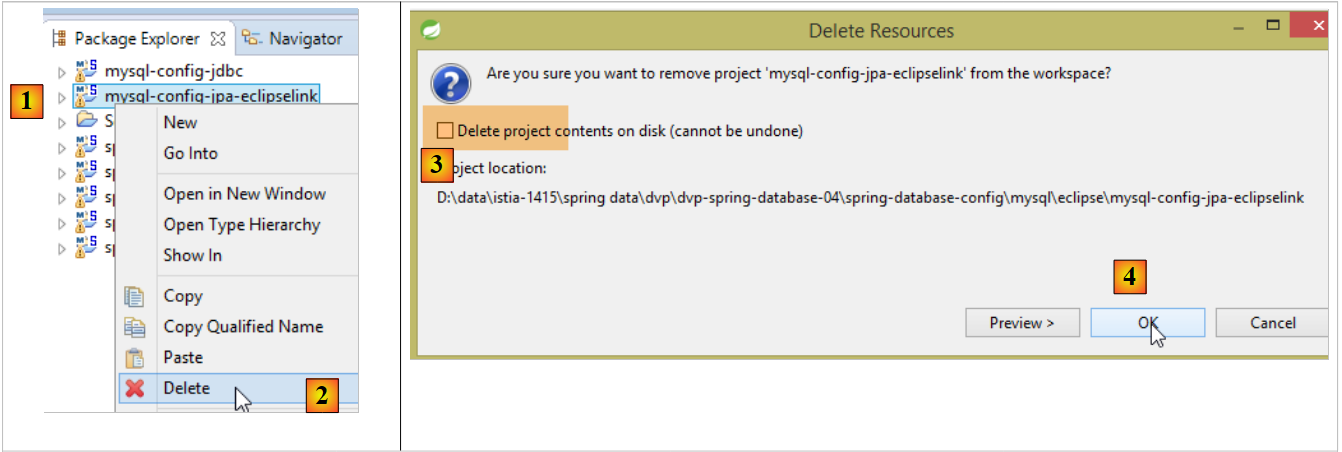Click the red Delete X icon
Image resolution: width=1342 pixels, height=452 pixels.
tap(134, 389)
